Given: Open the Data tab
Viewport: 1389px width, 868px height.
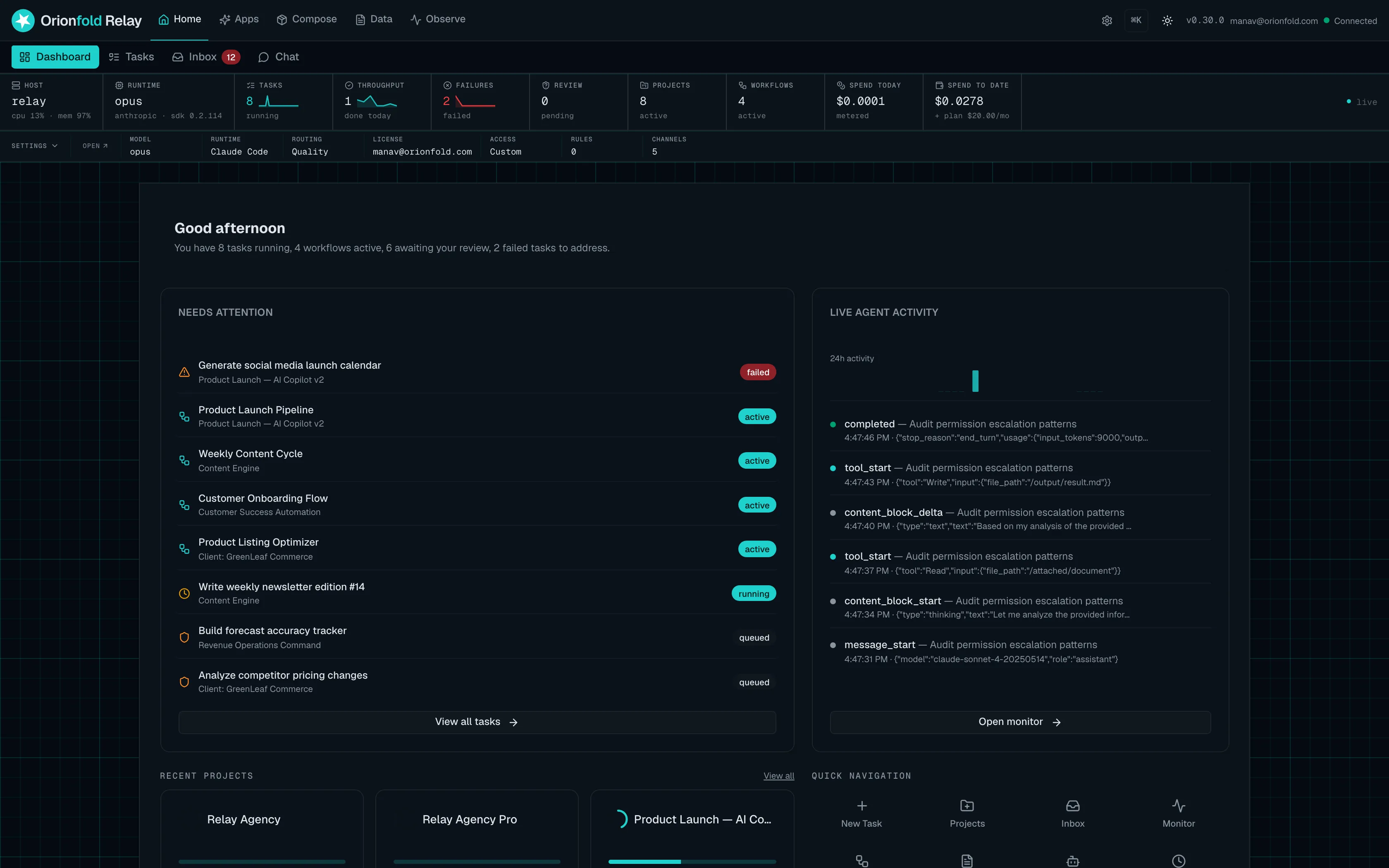Looking at the screenshot, I should tap(374, 19).
